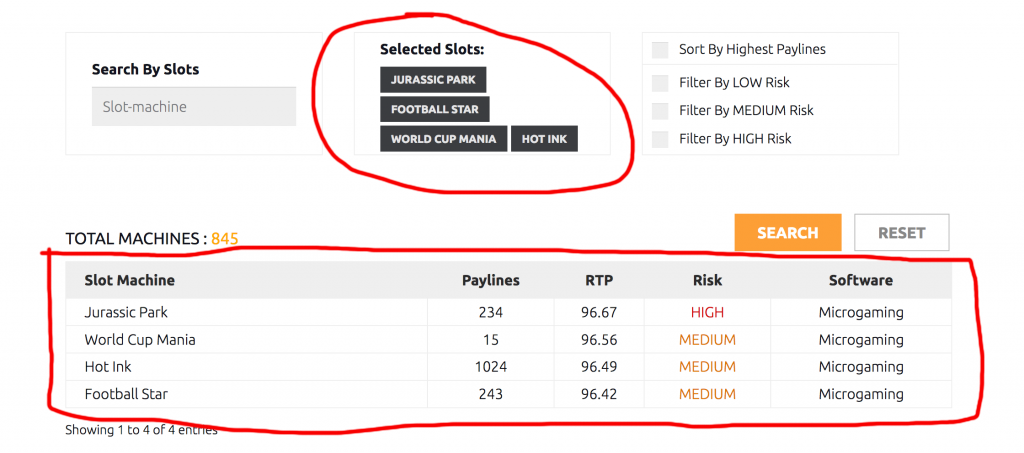
Task: Click the HOT INK slot tag
Action: coord(544,138)
